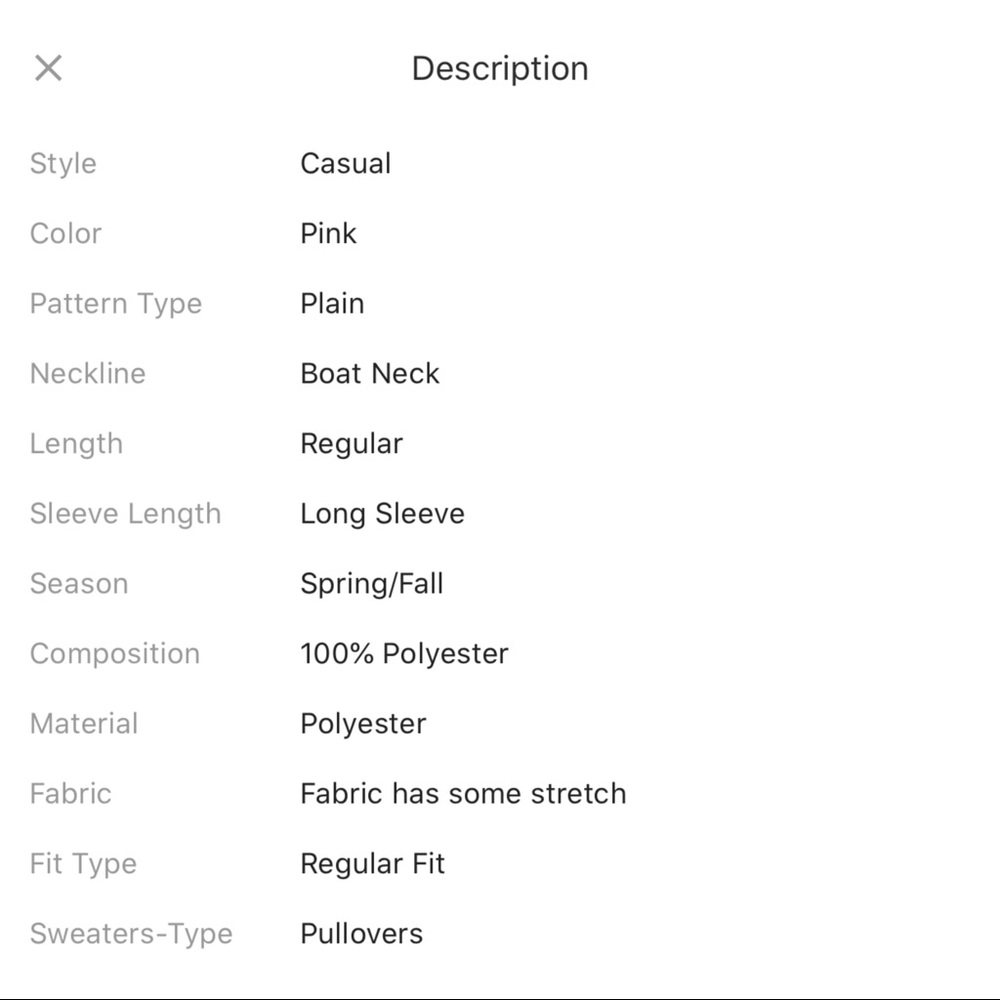Viewport: 1000px width, 1000px height.
Task: Tap the Pattern Type label
Action: point(116,304)
